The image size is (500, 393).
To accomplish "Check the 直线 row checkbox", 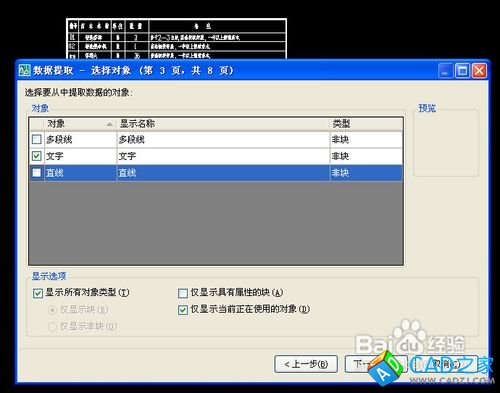I will coord(37,173).
